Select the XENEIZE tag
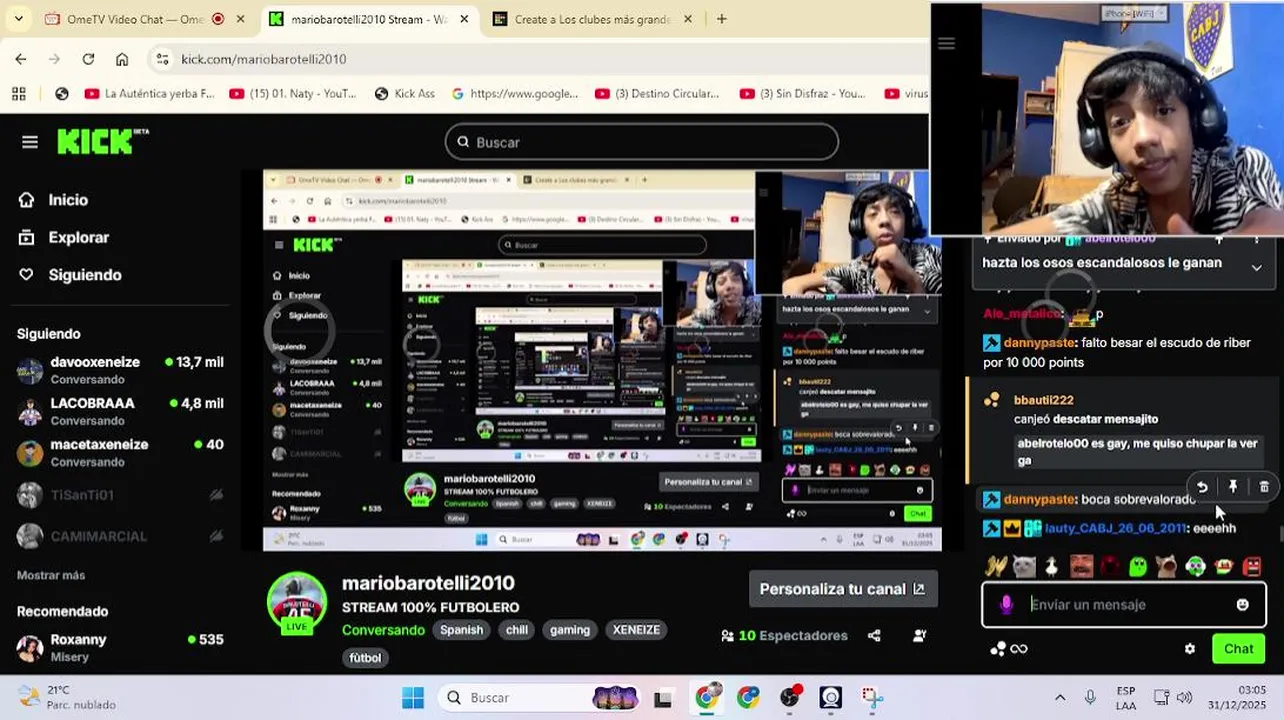The width and height of the screenshot is (1284, 720). click(636, 630)
